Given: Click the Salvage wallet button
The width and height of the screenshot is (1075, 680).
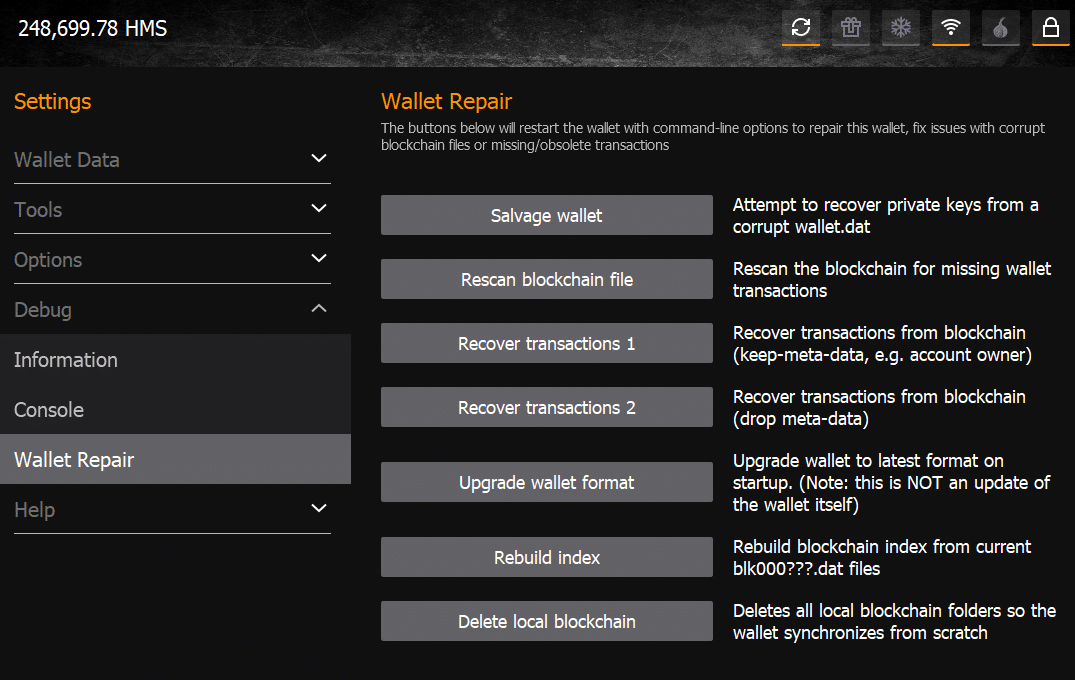Looking at the screenshot, I should pos(546,215).
